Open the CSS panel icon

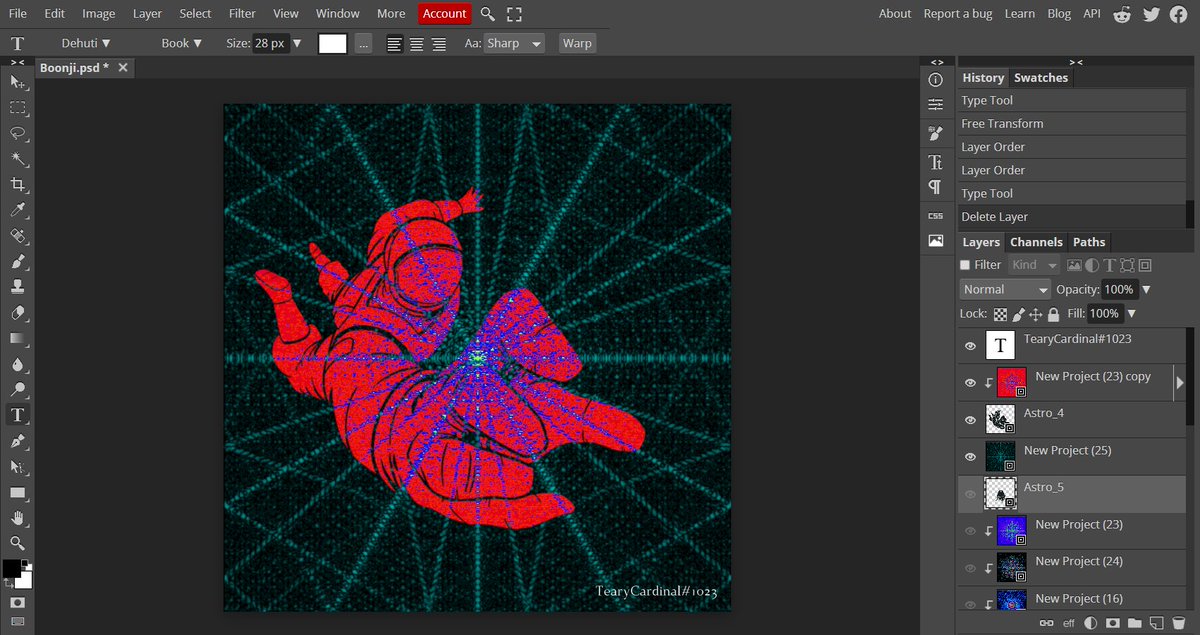pos(936,215)
